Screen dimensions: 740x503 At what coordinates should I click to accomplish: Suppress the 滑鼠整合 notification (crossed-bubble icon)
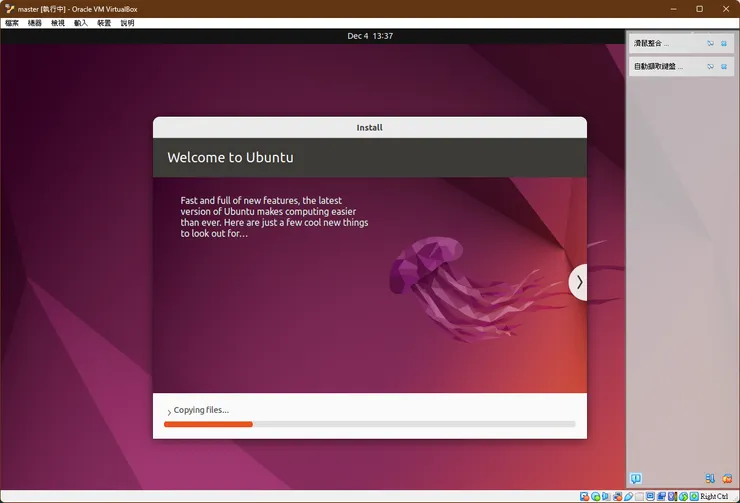point(710,43)
